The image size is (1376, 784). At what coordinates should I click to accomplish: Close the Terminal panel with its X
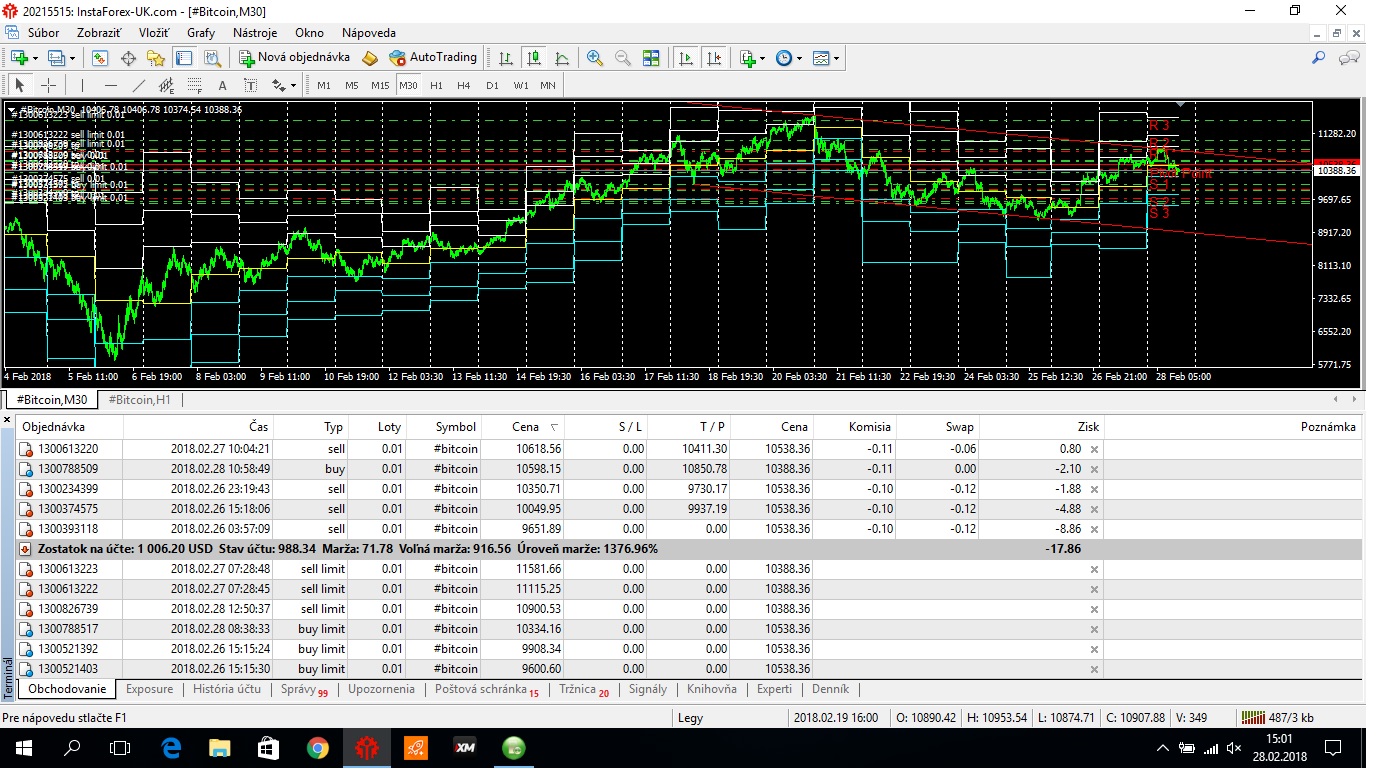pos(7,422)
